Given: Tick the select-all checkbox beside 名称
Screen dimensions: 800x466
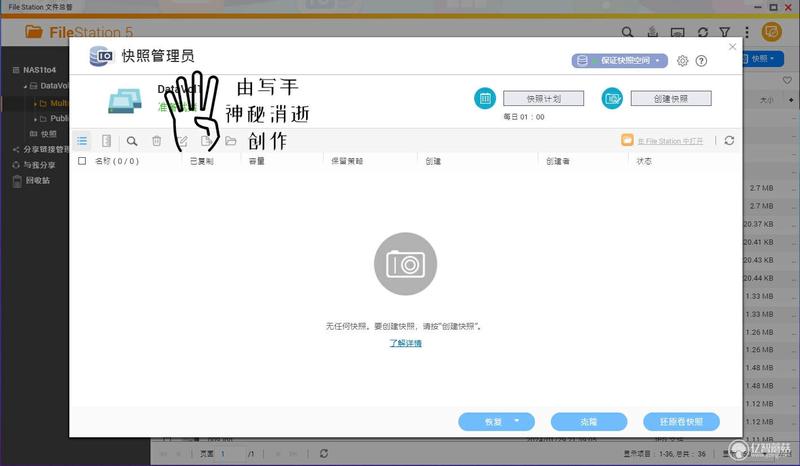Looking at the screenshot, I should tap(82, 161).
